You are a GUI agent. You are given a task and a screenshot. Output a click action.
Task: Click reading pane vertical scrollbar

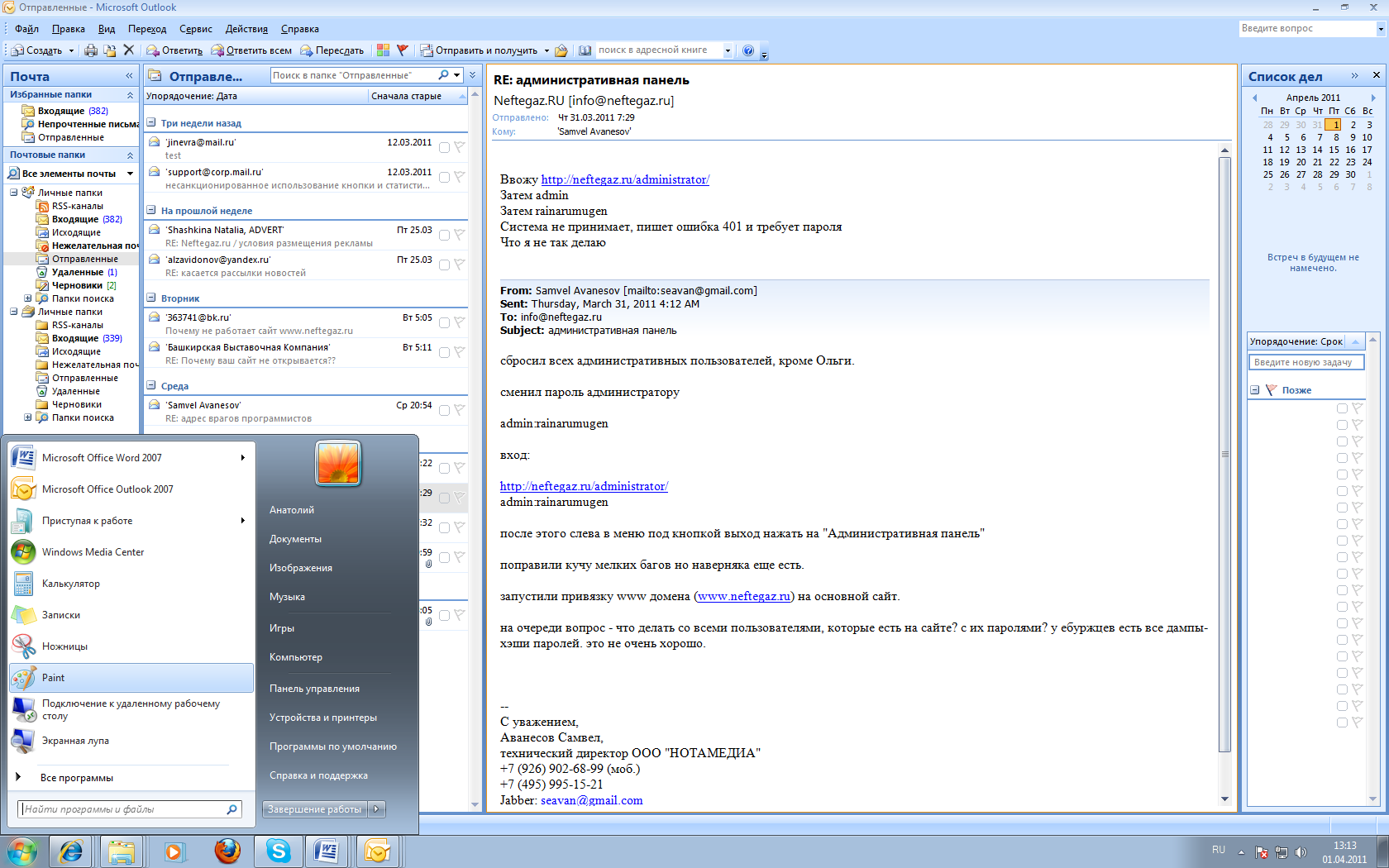point(1224,454)
